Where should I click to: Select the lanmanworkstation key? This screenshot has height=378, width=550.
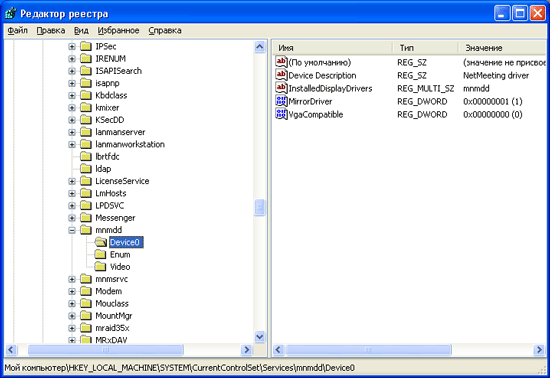point(130,144)
